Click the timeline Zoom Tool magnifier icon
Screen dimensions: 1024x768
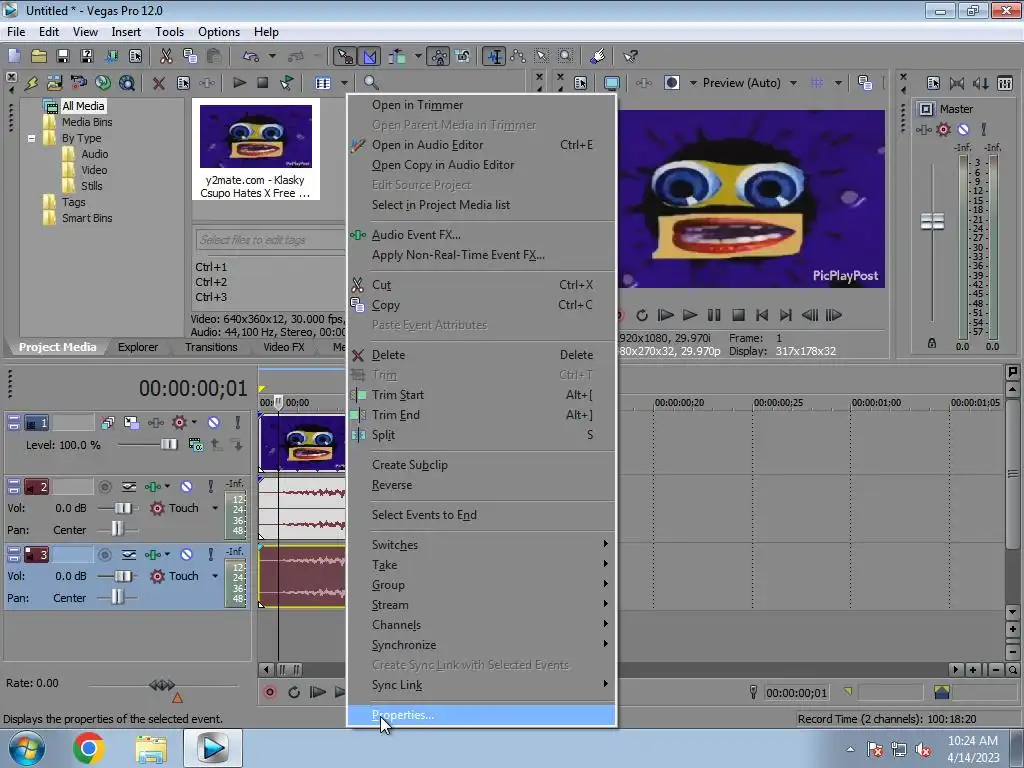point(1012,669)
